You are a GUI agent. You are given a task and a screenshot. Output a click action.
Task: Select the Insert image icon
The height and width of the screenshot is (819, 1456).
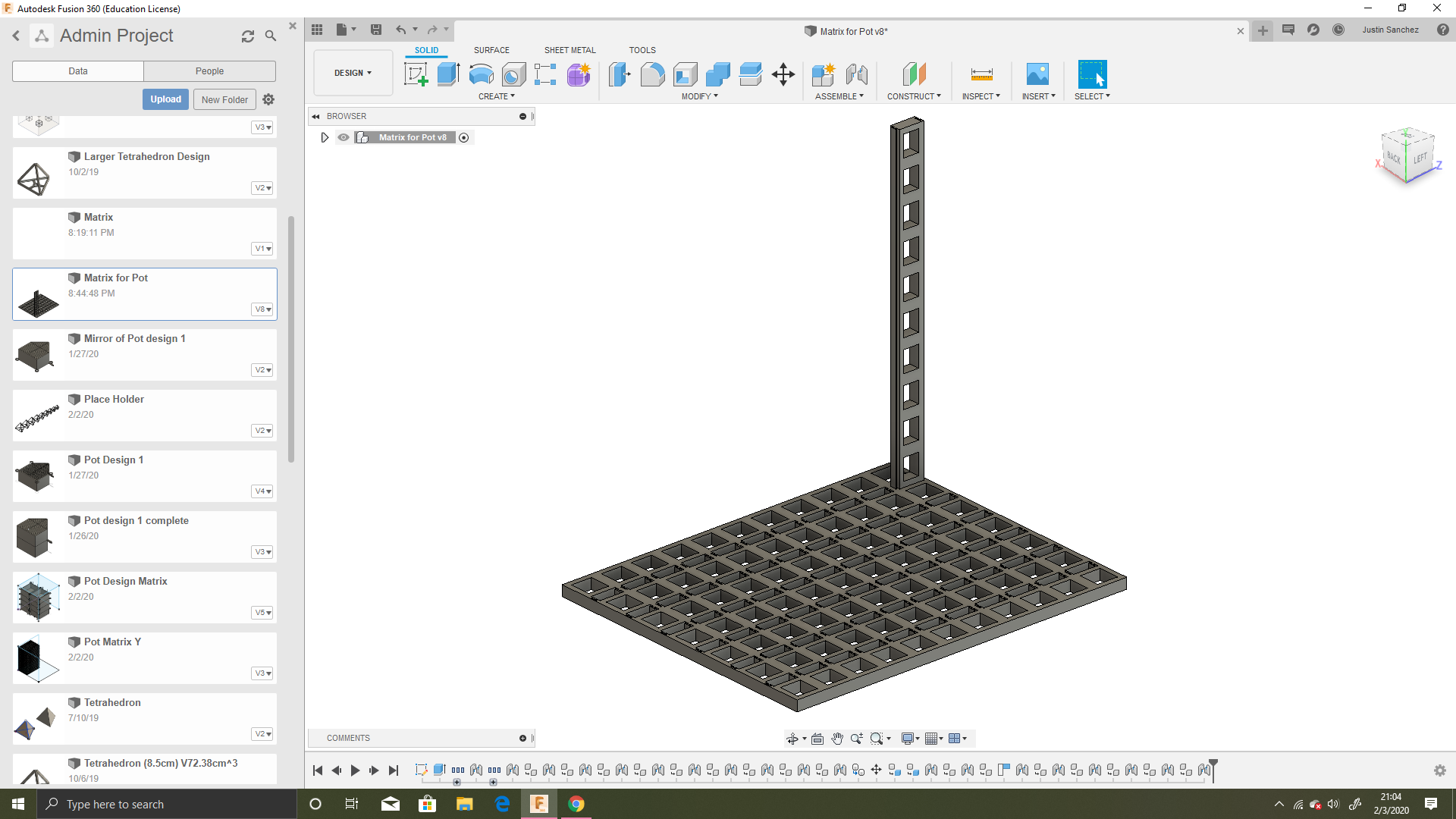[1037, 74]
